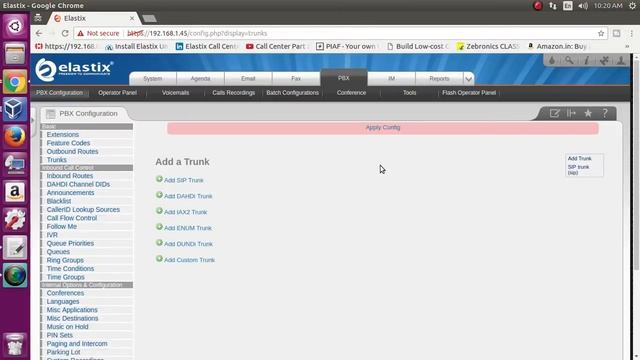Screen dimensions: 640x360
Task: Open Time Conditions in sidebar
Action: (70, 269)
